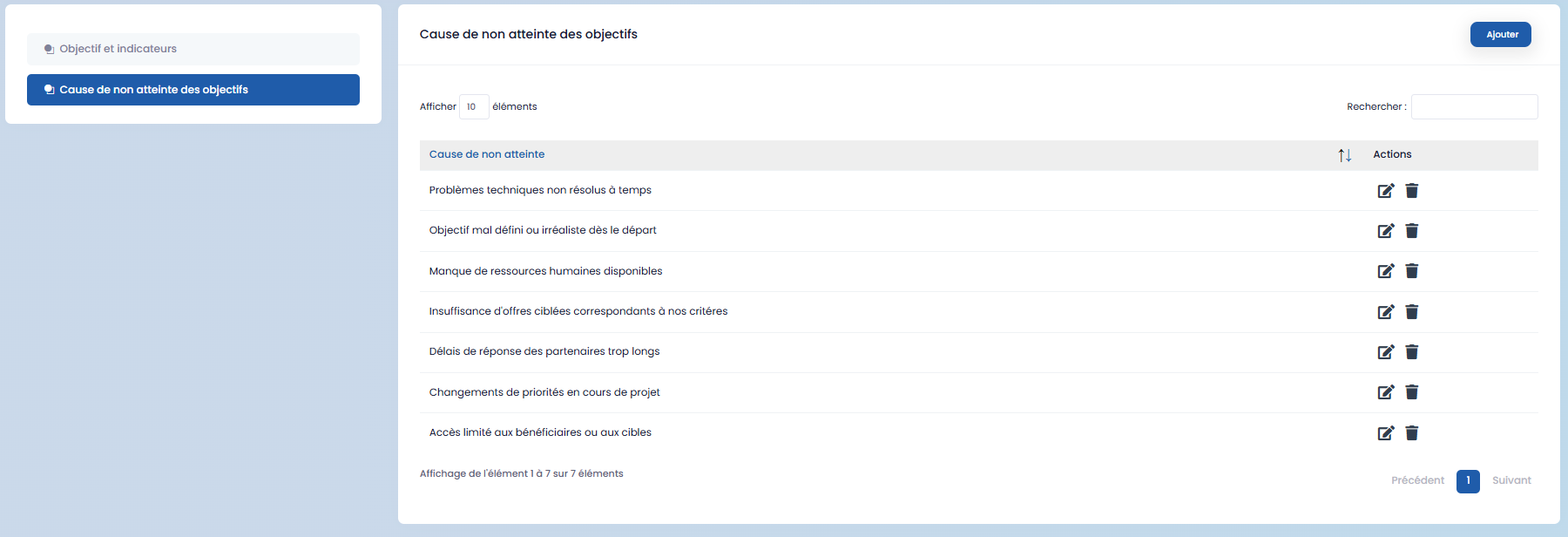Edit 'Manque de ressources humaines disponibles' row
Image resolution: width=1568 pixels, height=537 pixels.
pos(1385,271)
